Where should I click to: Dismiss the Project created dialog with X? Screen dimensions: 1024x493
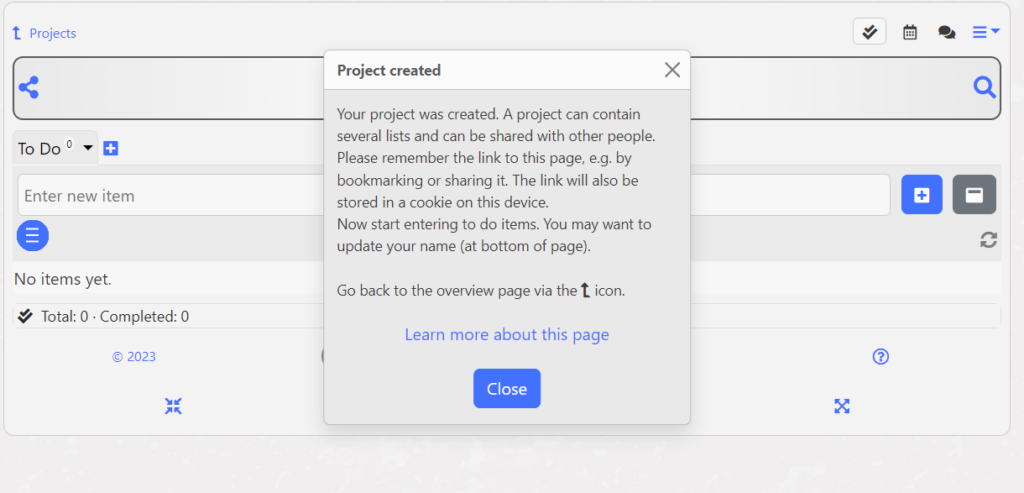[x=672, y=70]
